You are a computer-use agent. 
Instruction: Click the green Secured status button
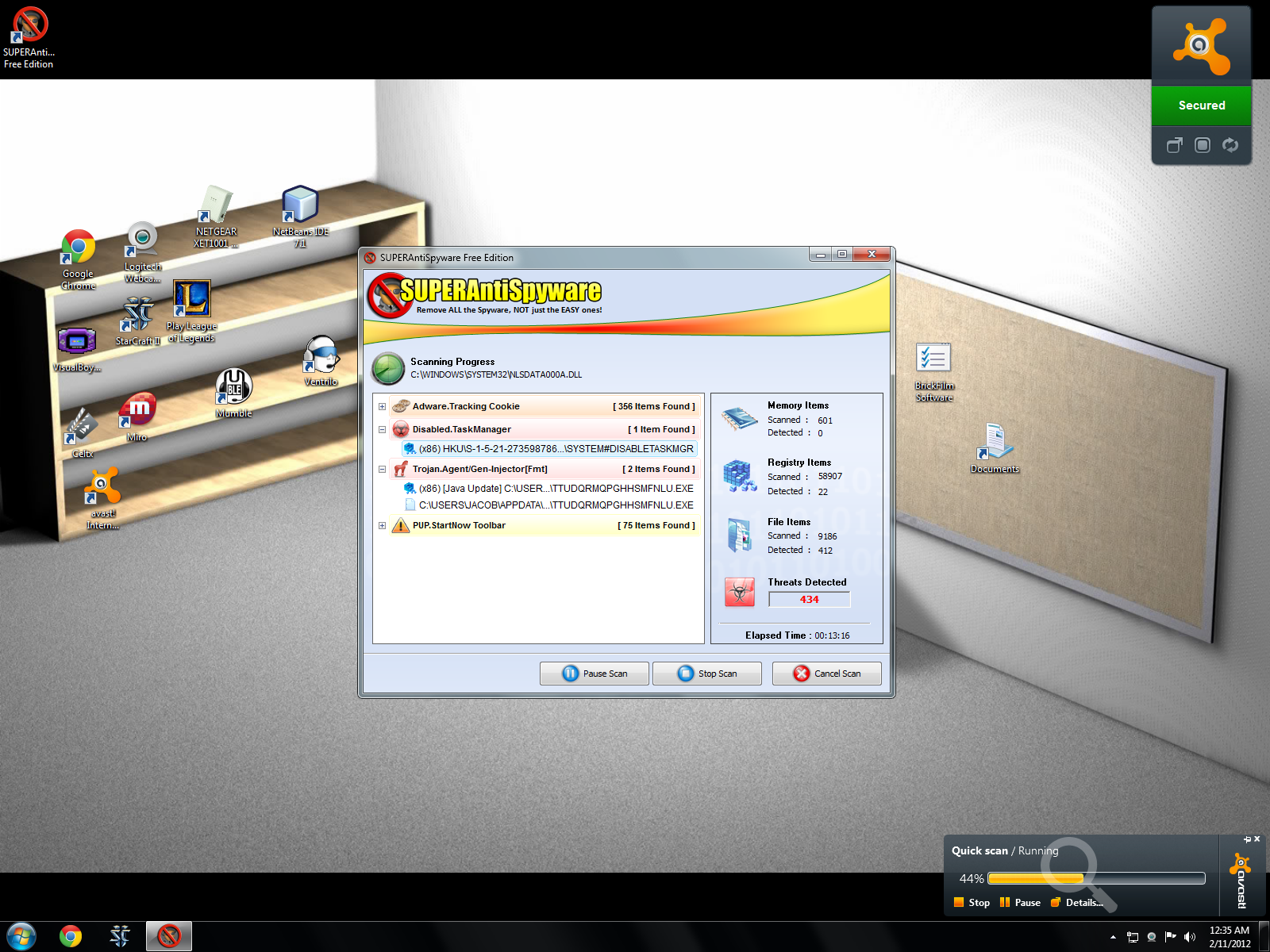click(1202, 106)
